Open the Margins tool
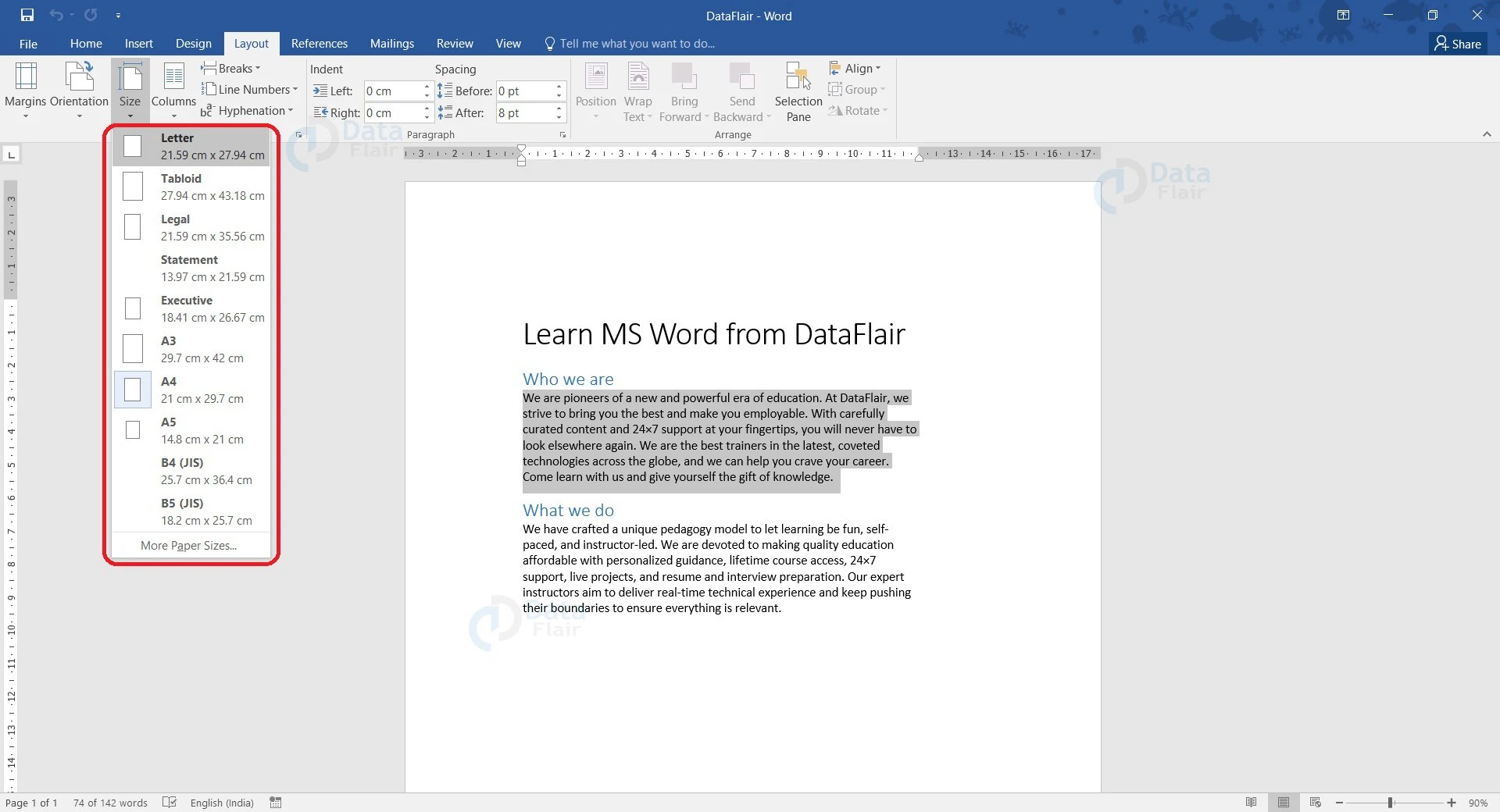Screen dimensions: 1500x812 26,86
